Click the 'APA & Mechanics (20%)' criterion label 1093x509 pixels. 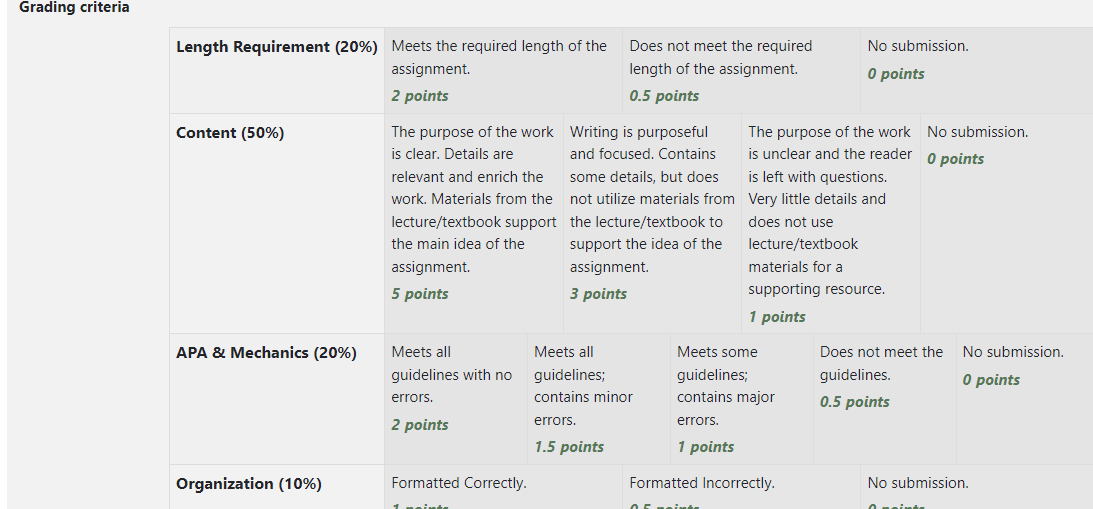click(x=266, y=353)
